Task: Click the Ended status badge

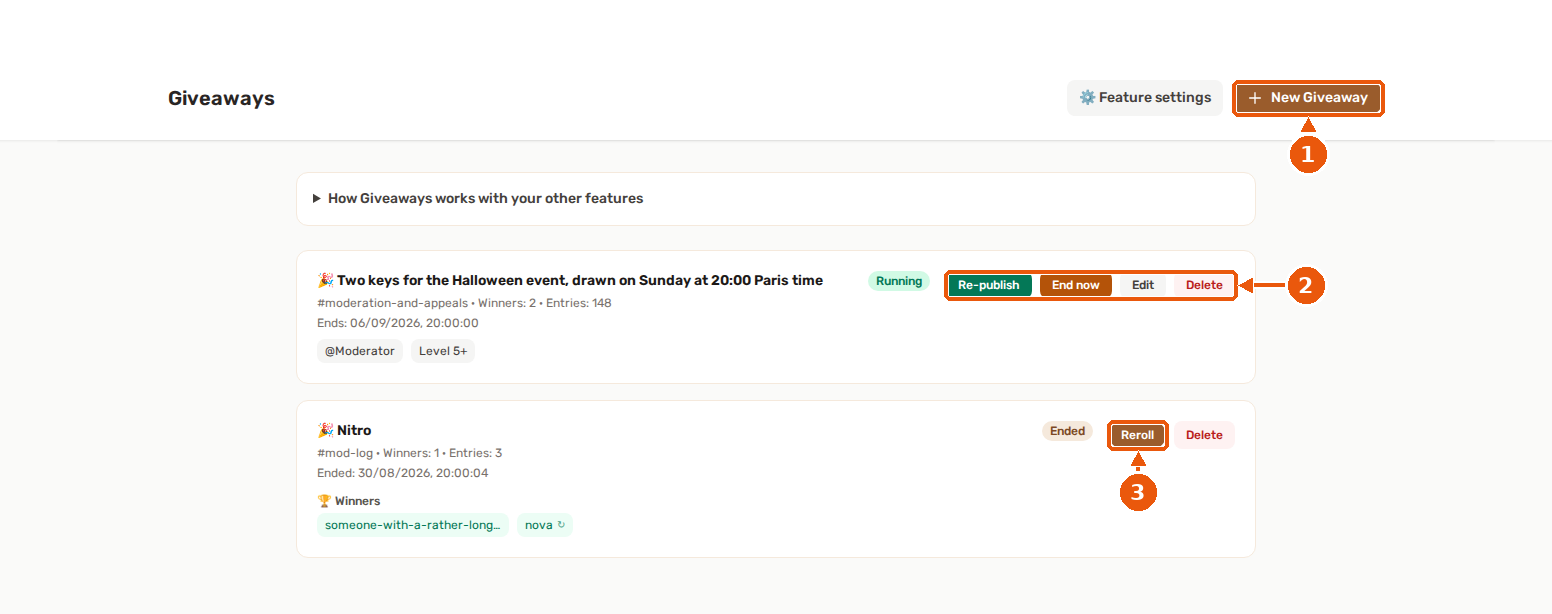Action: pyautogui.click(x=1067, y=431)
